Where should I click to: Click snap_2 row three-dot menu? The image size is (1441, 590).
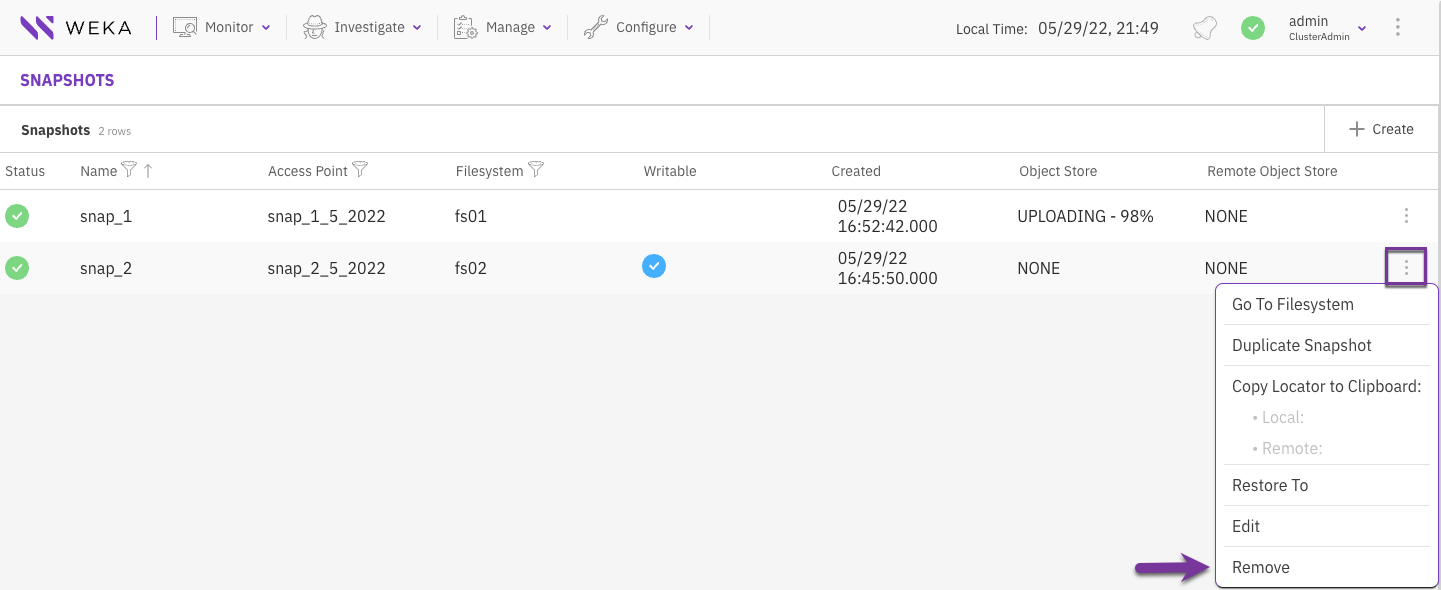[1406, 268]
